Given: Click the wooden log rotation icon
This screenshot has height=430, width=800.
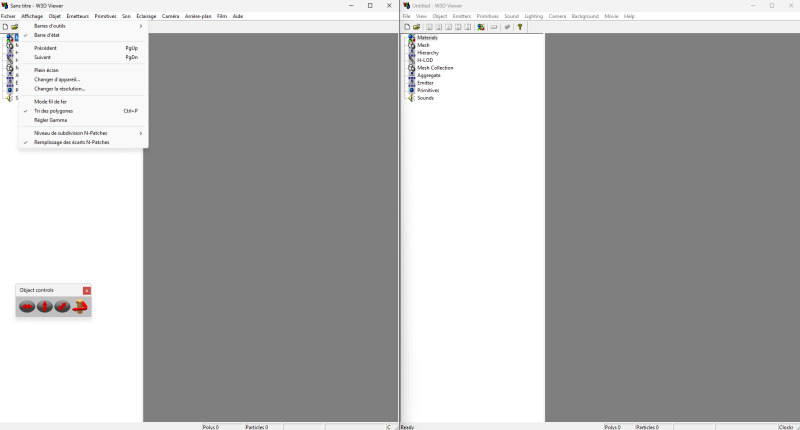Looking at the screenshot, I should [x=80, y=306].
